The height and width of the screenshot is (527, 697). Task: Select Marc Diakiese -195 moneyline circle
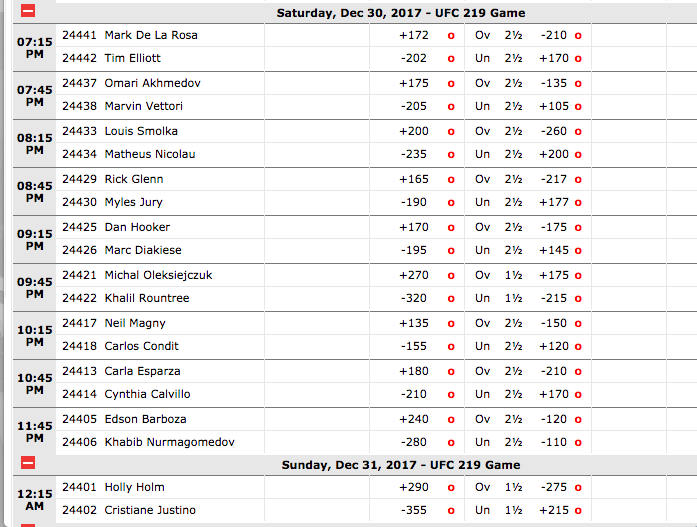pyautogui.click(x=451, y=251)
